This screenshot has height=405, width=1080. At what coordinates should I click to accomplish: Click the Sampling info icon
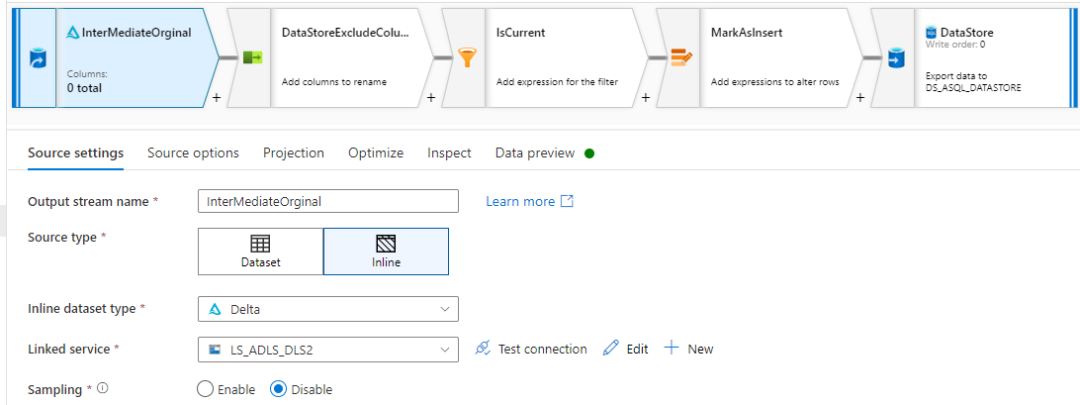click(103, 388)
